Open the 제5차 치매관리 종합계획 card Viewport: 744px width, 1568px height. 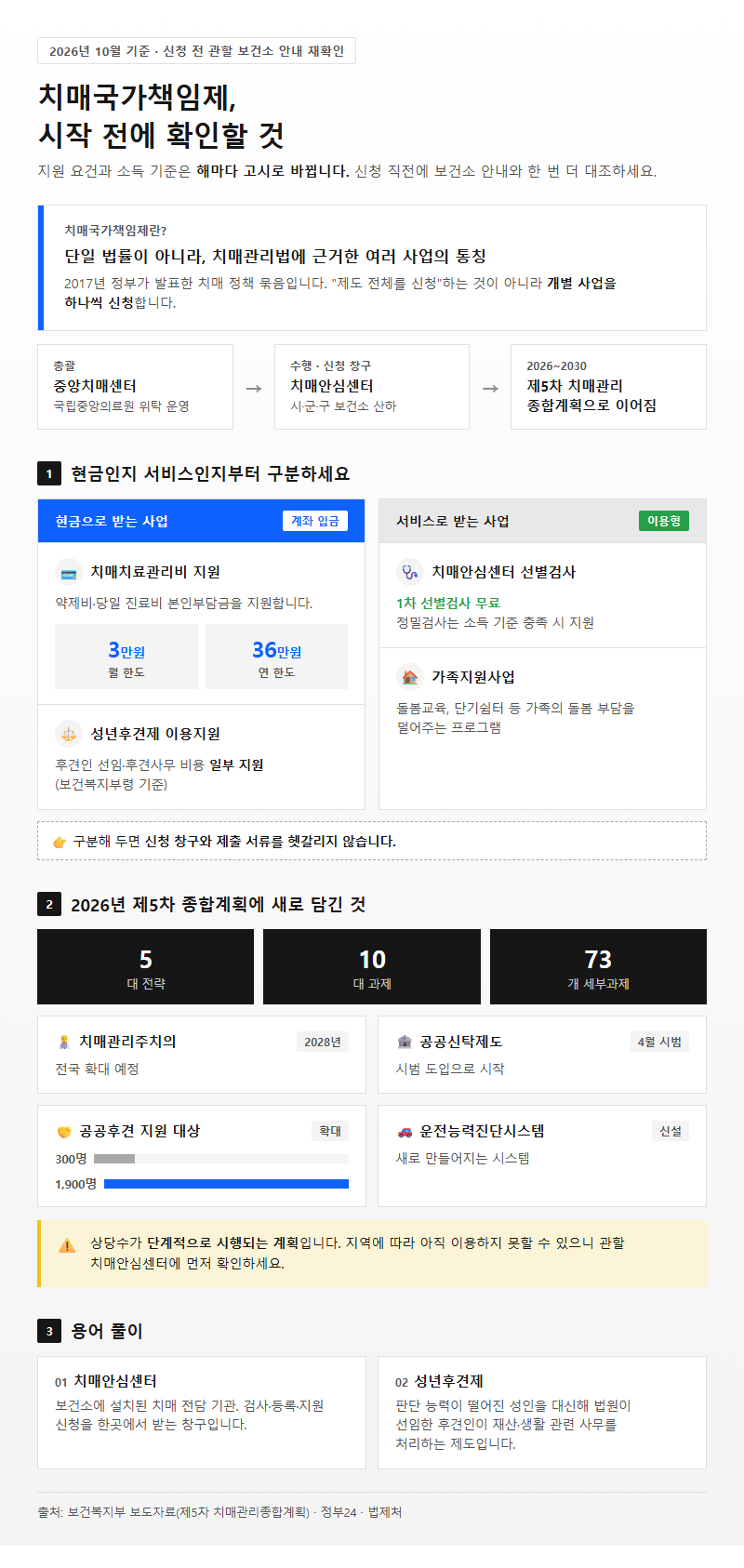pyautogui.click(x=608, y=387)
